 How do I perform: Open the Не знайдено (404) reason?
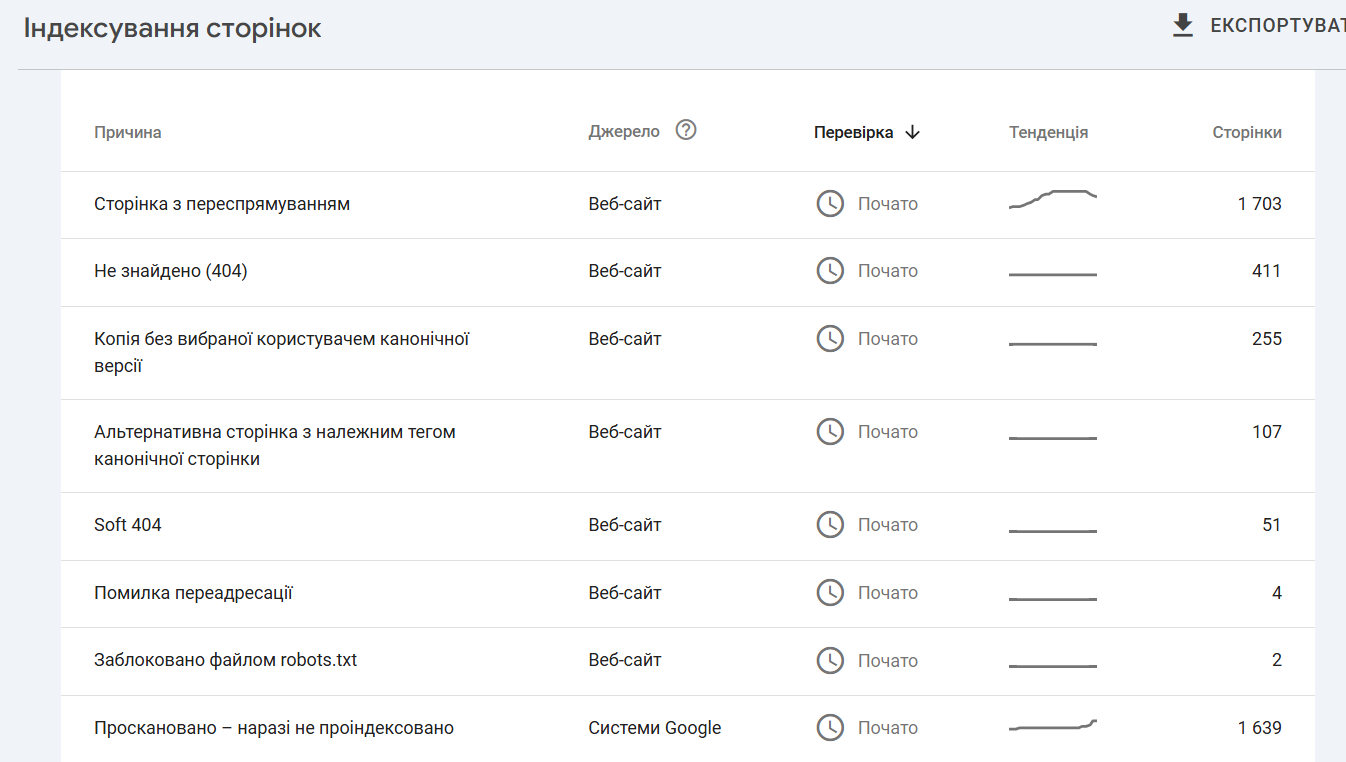tap(171, 271)
